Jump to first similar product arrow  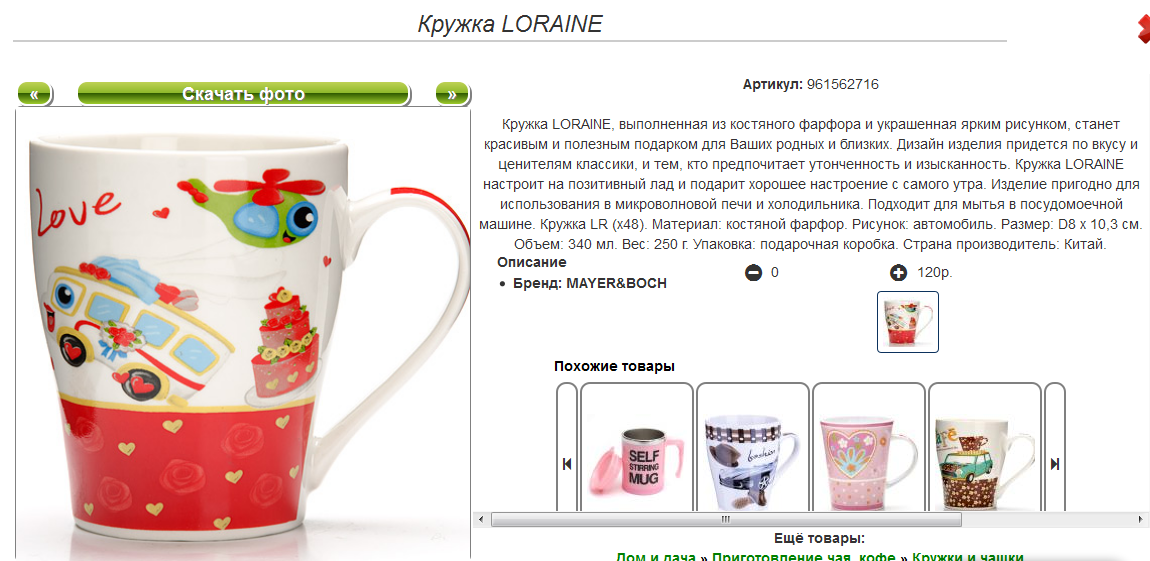(x=567, y=463)
